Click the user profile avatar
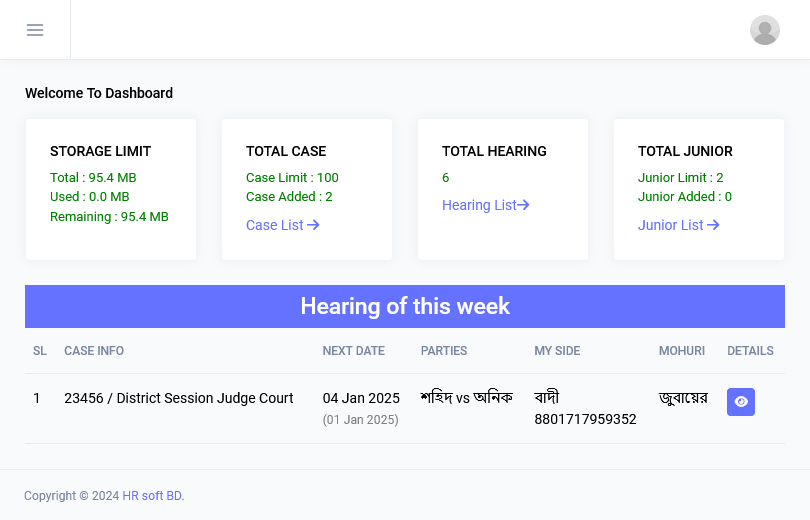Screen dimensions: 810x520 click(765, 30)
